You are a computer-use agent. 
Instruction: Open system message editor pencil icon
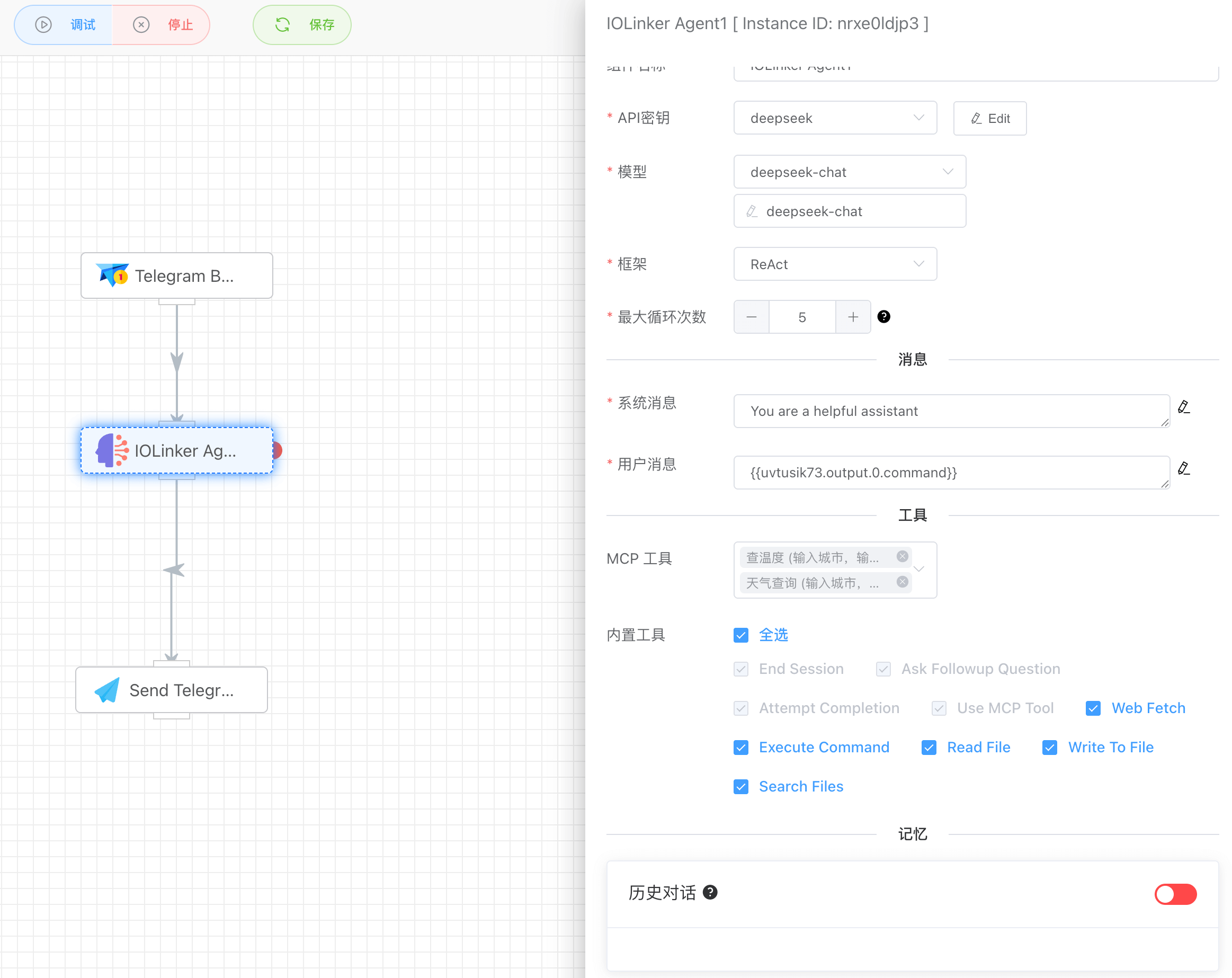coord(1183,407)
